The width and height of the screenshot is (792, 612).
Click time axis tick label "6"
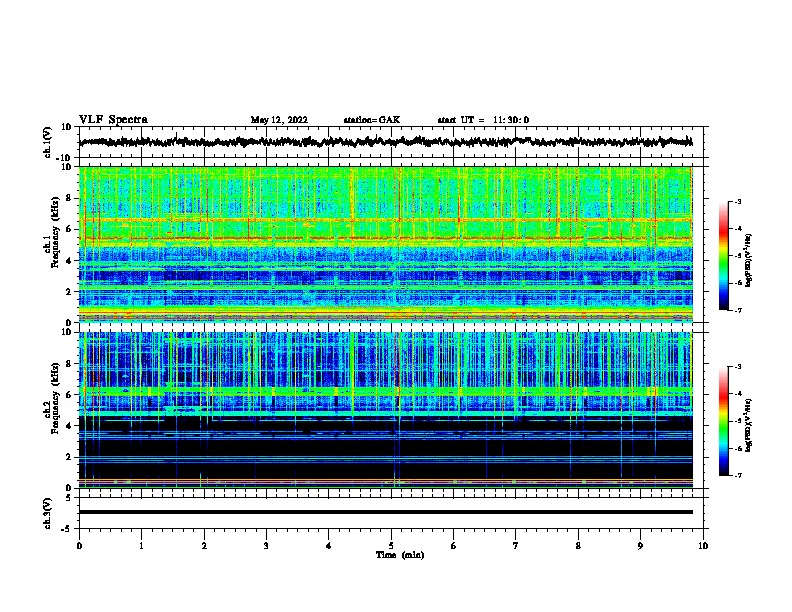coord(454,545)
